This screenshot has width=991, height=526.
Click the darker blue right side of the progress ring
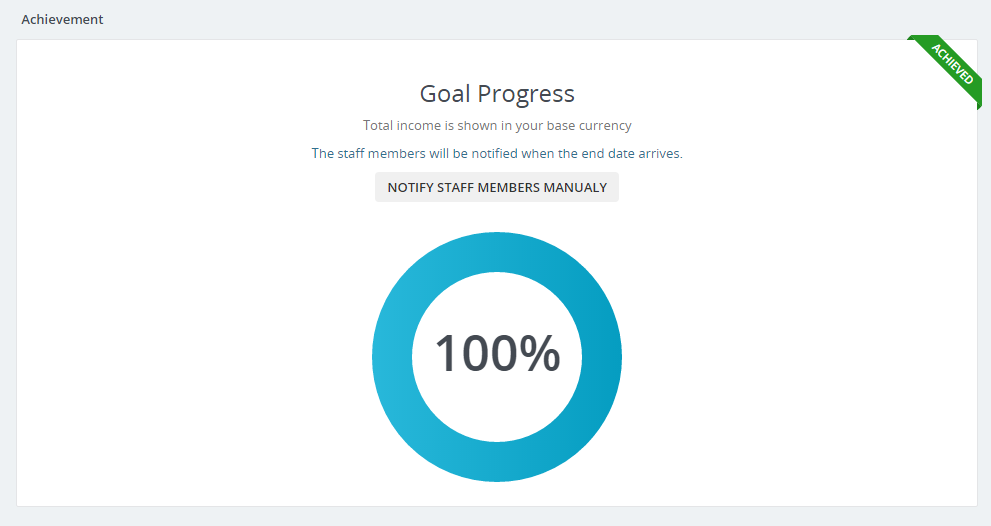click(x=602, y=357)
